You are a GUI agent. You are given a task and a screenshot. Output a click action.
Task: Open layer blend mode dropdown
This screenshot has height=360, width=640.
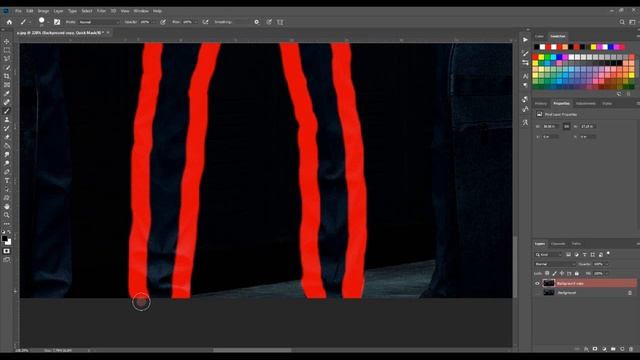tap(555, 264)
